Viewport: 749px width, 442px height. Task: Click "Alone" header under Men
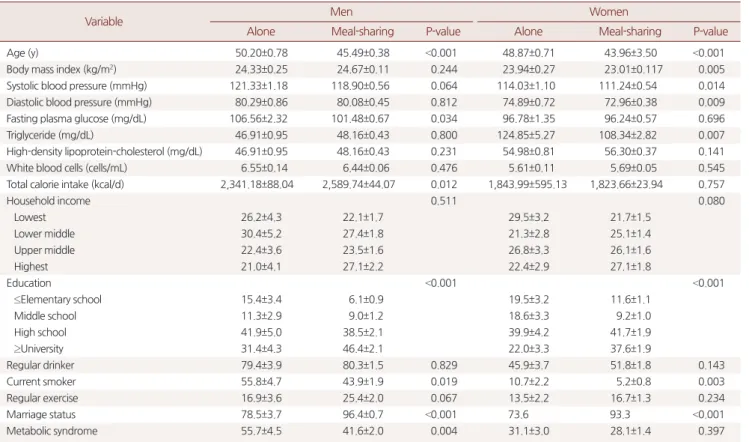pyautogui.click(x=261, y=32)
